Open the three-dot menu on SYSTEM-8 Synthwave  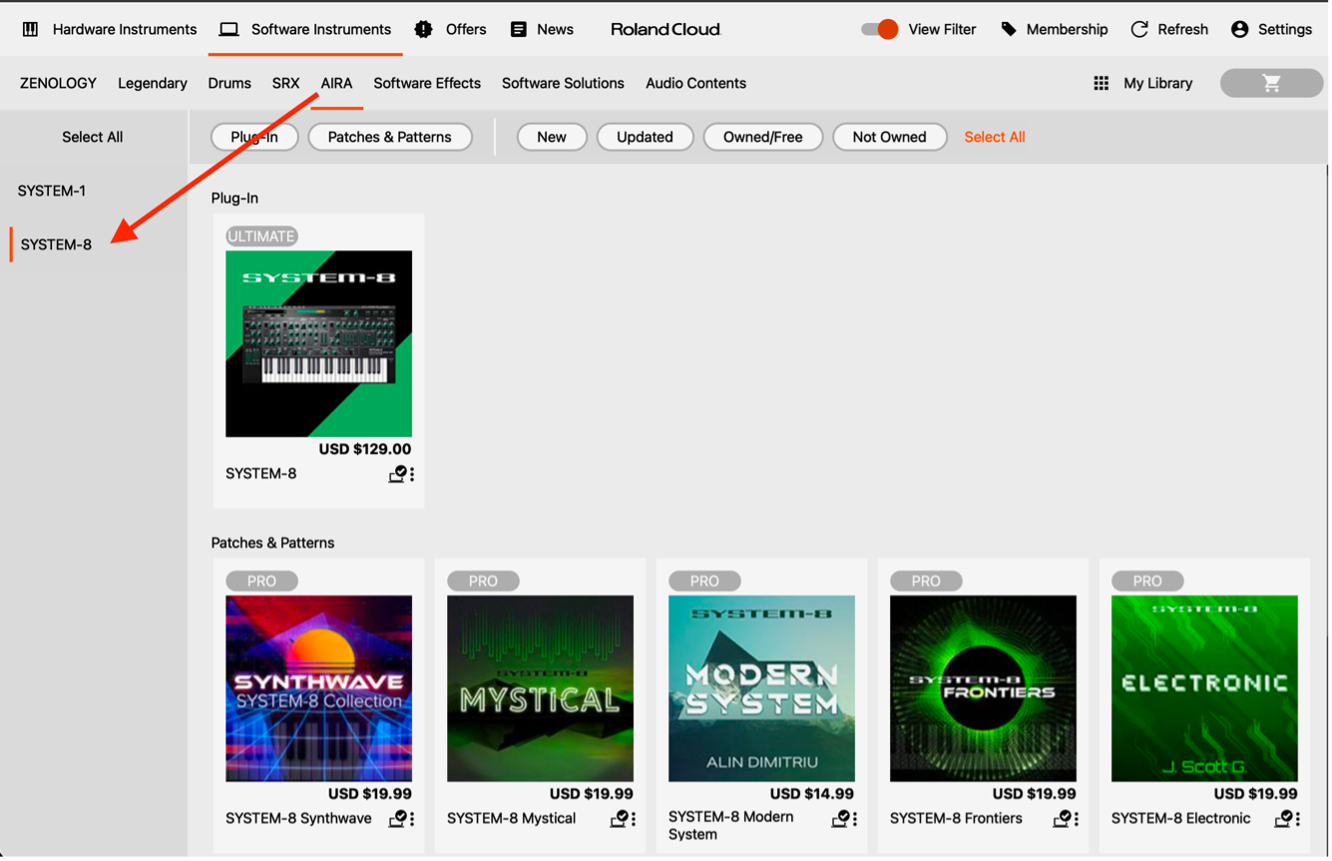click(410, 818)
